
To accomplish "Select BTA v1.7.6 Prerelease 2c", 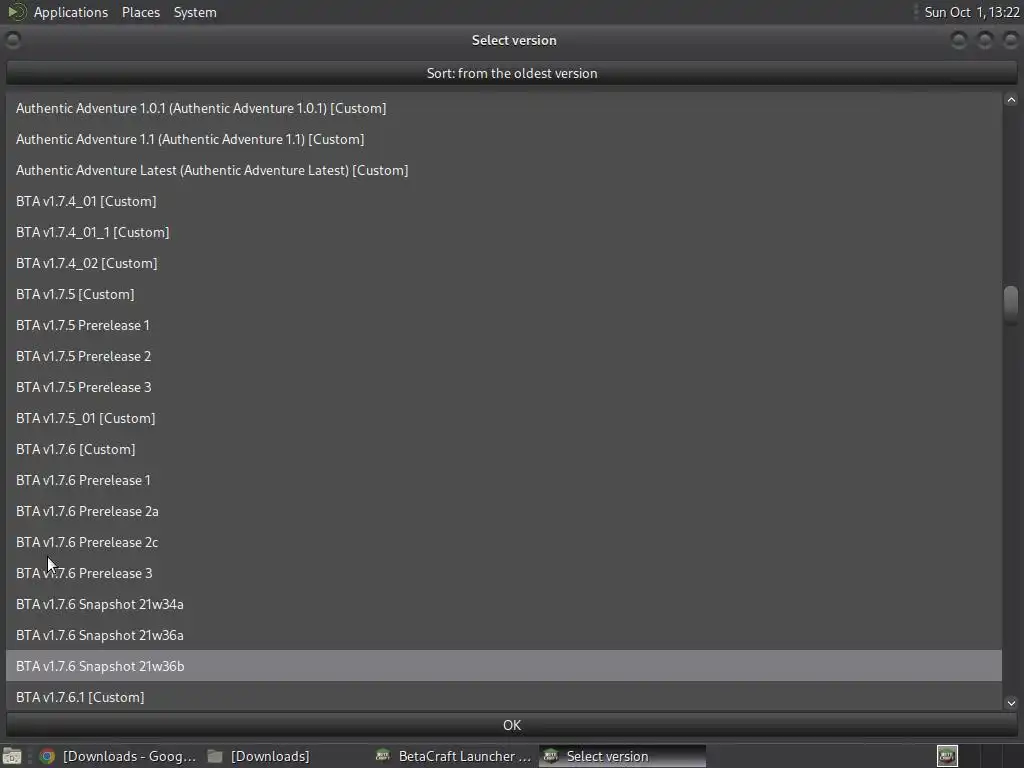I will [x=504, y=543].
